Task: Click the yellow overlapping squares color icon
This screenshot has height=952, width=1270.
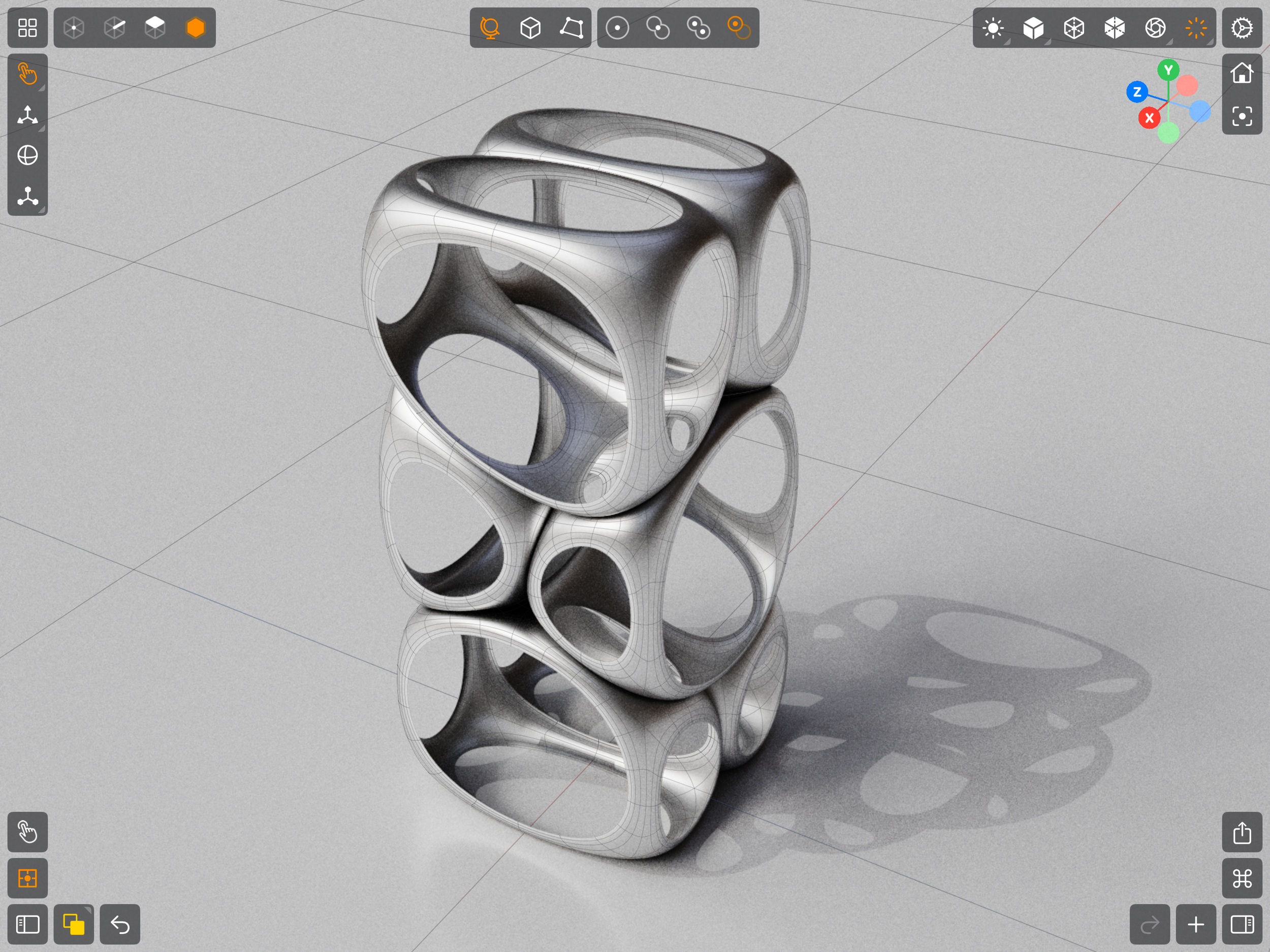Action: 74,925
